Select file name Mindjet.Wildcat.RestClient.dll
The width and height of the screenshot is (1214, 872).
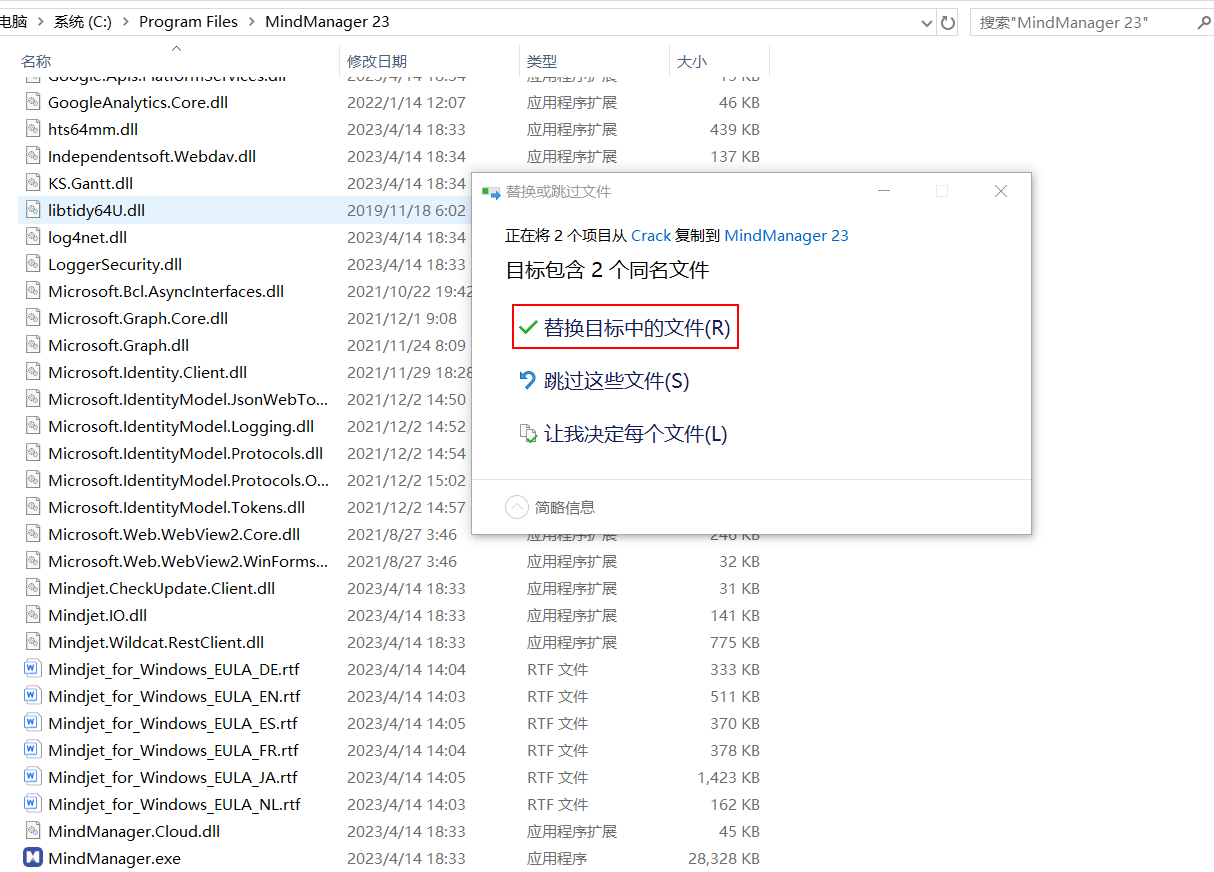click(156, 642)
